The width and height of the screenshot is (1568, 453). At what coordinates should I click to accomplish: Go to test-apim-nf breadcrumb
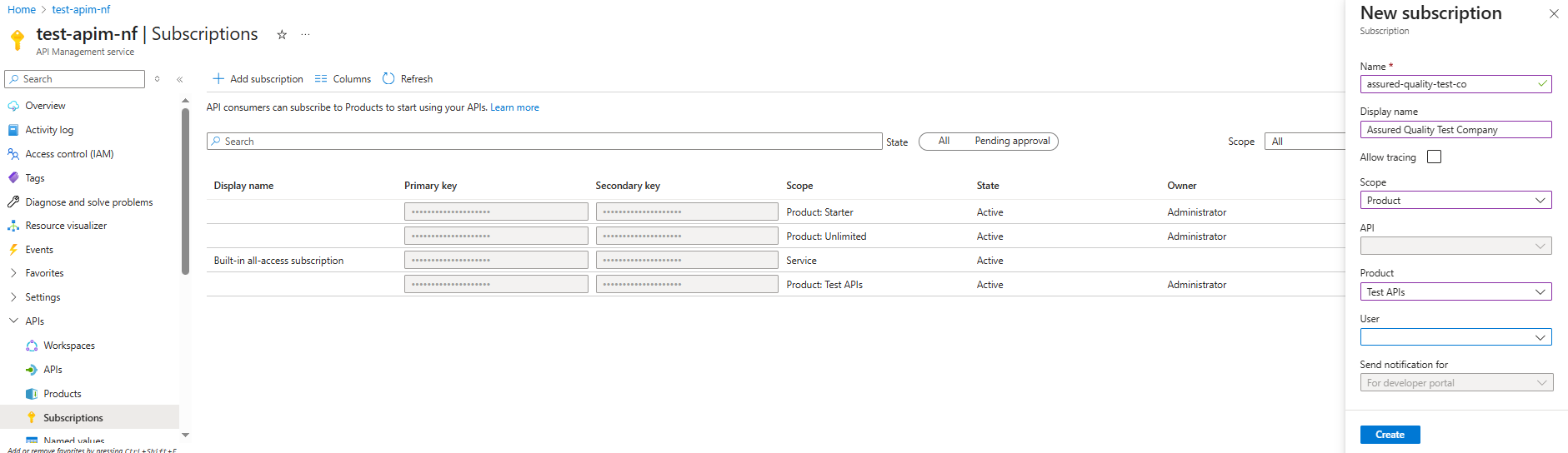tap(81, 10)
